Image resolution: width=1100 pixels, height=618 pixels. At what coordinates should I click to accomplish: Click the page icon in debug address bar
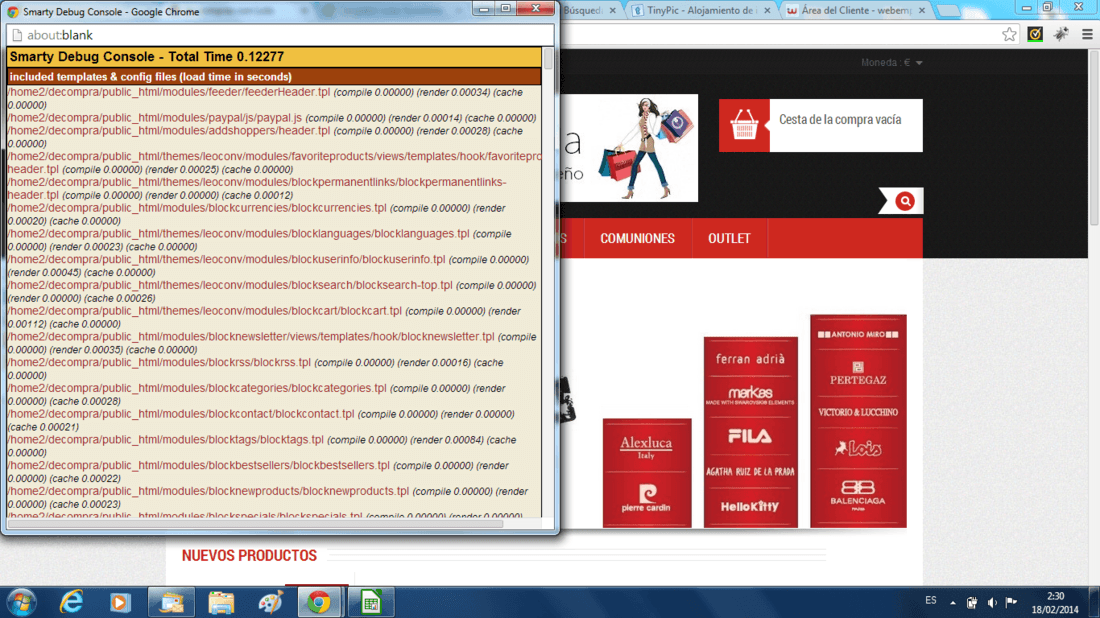[17, 35]
